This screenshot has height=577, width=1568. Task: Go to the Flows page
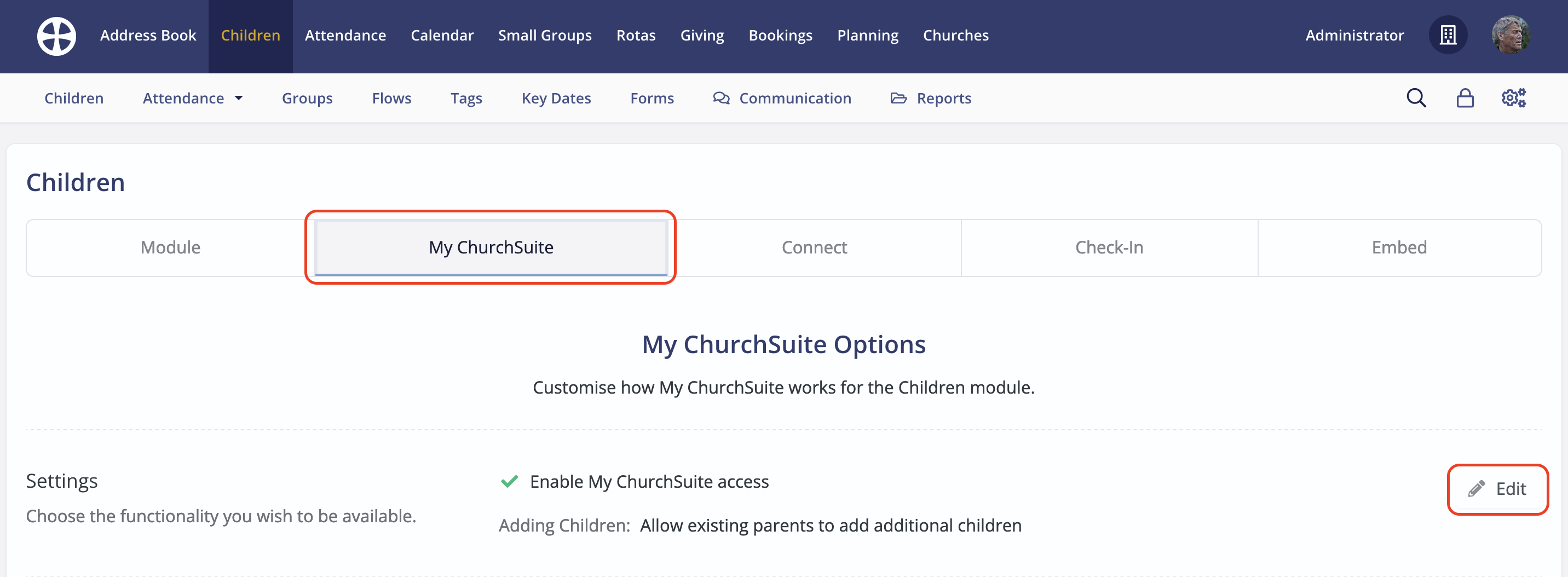point(391,97)
